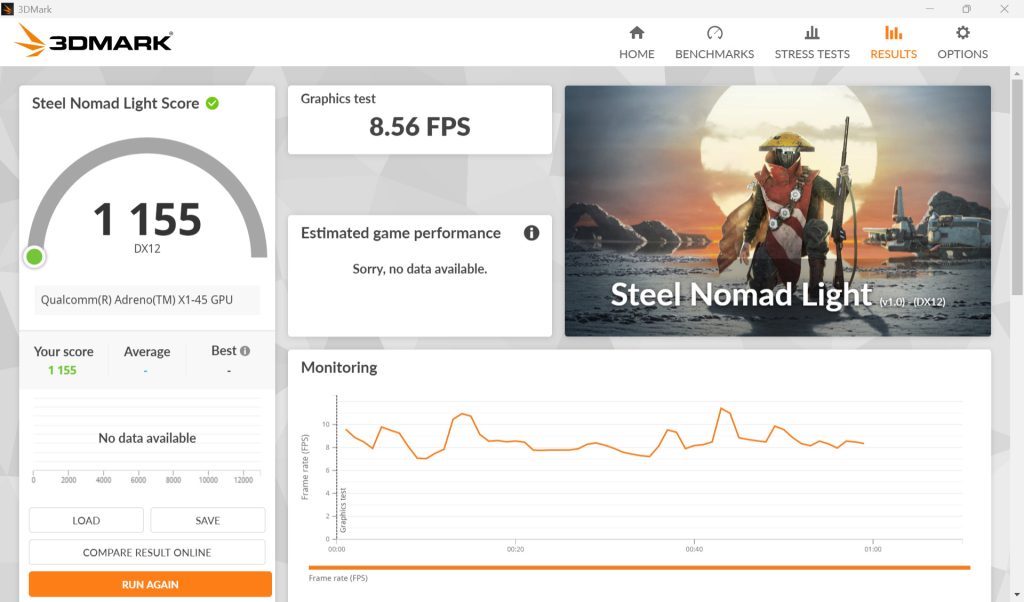Switch to the RESULTS tab label
1024x602 pixels.
coord(893,54)
